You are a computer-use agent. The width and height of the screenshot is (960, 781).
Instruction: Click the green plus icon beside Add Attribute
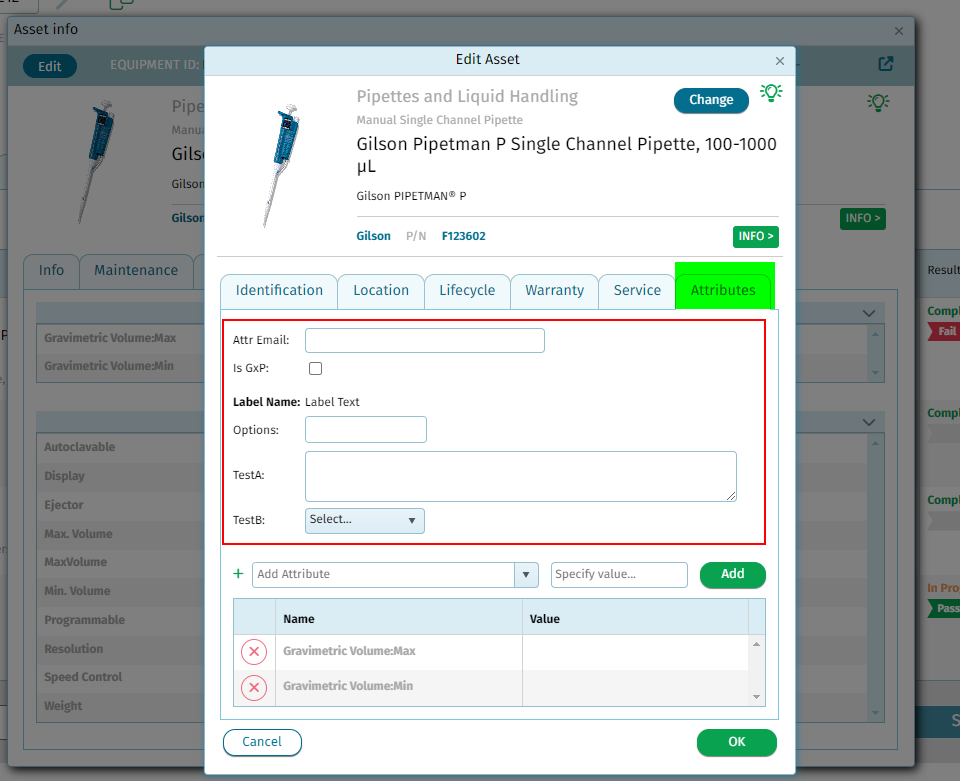click(x=238, y=574)
